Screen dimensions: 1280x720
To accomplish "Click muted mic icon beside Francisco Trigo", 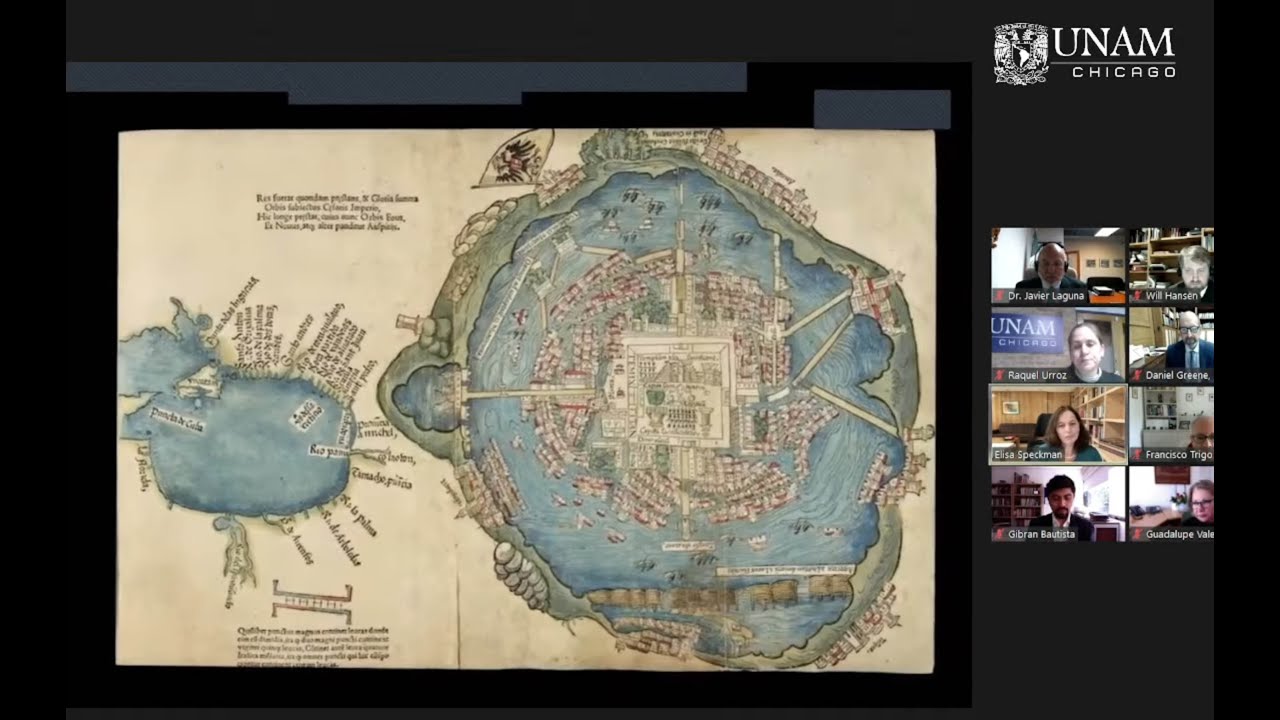I will [x=1136, y=455].
